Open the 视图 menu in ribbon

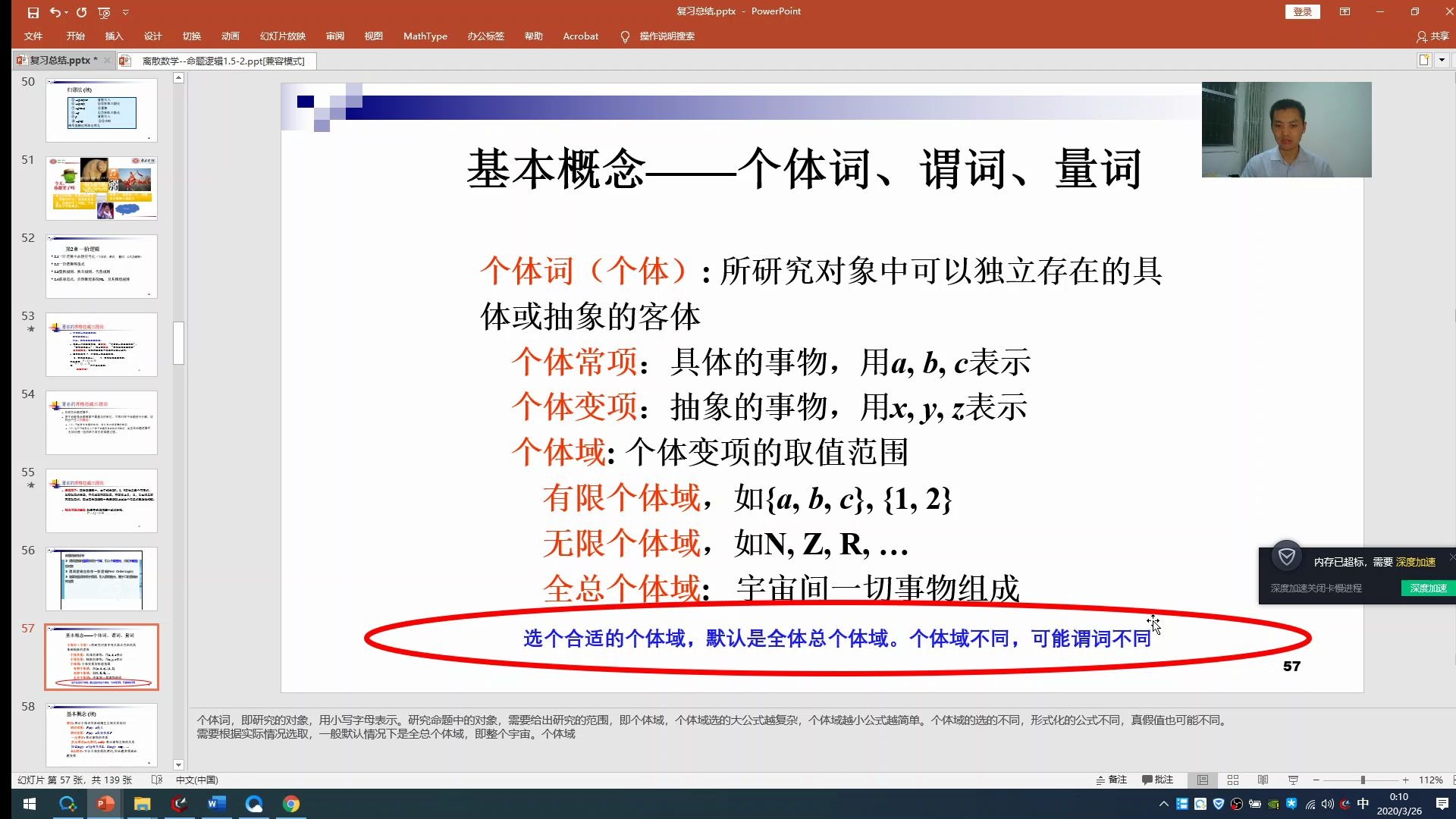[373, 36]
